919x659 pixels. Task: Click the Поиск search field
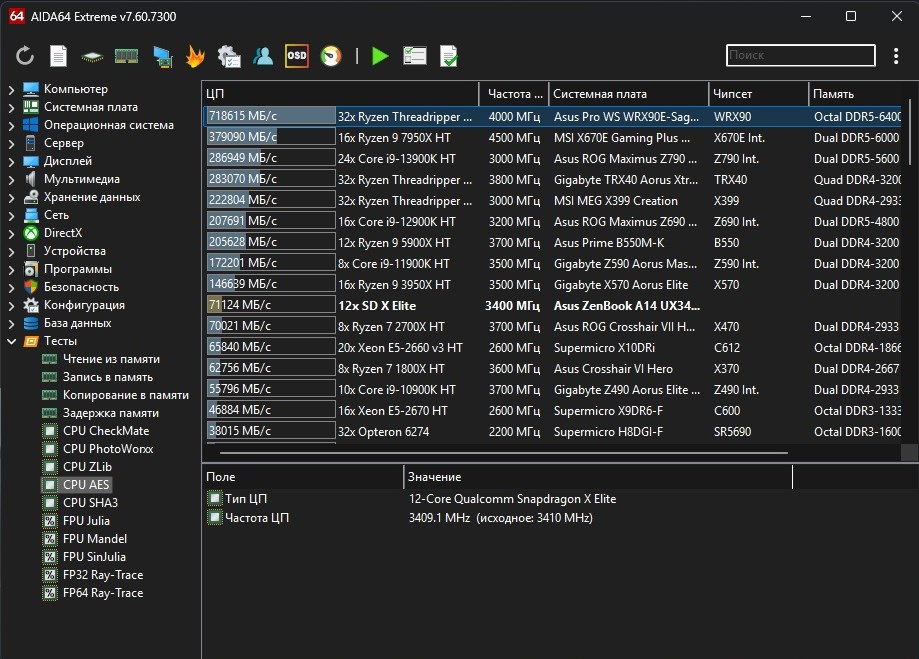point(800,56)
